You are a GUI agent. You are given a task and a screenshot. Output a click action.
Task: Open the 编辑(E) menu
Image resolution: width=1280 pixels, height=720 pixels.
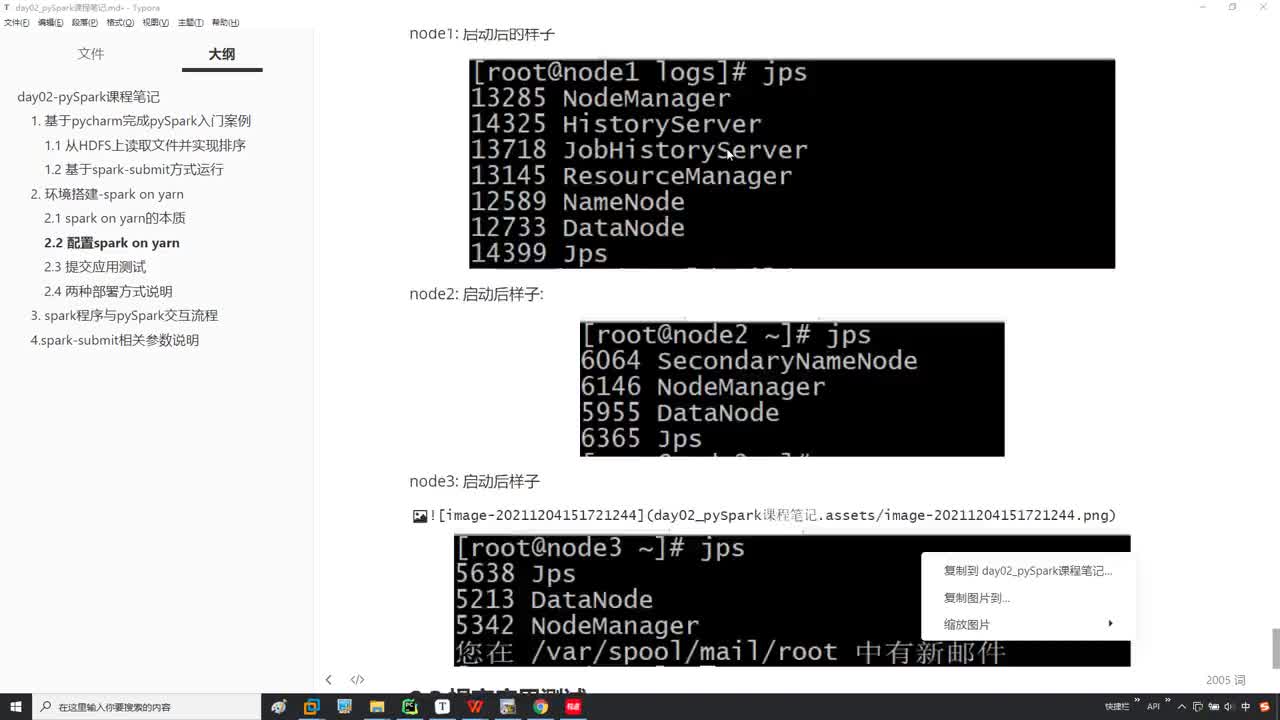click(50, 22)
